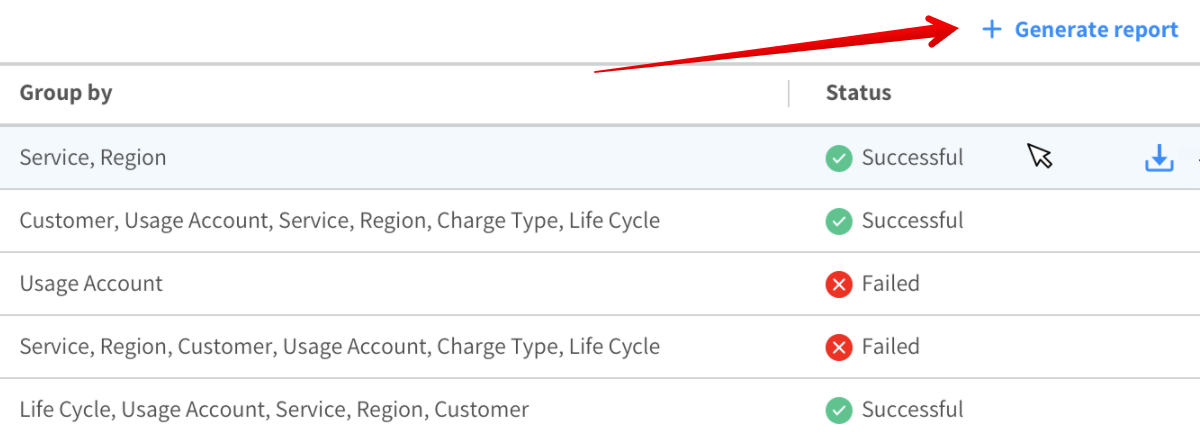Sort by the Status column header
This screenshot has height=434, width=1200.
tap(858, 94)
